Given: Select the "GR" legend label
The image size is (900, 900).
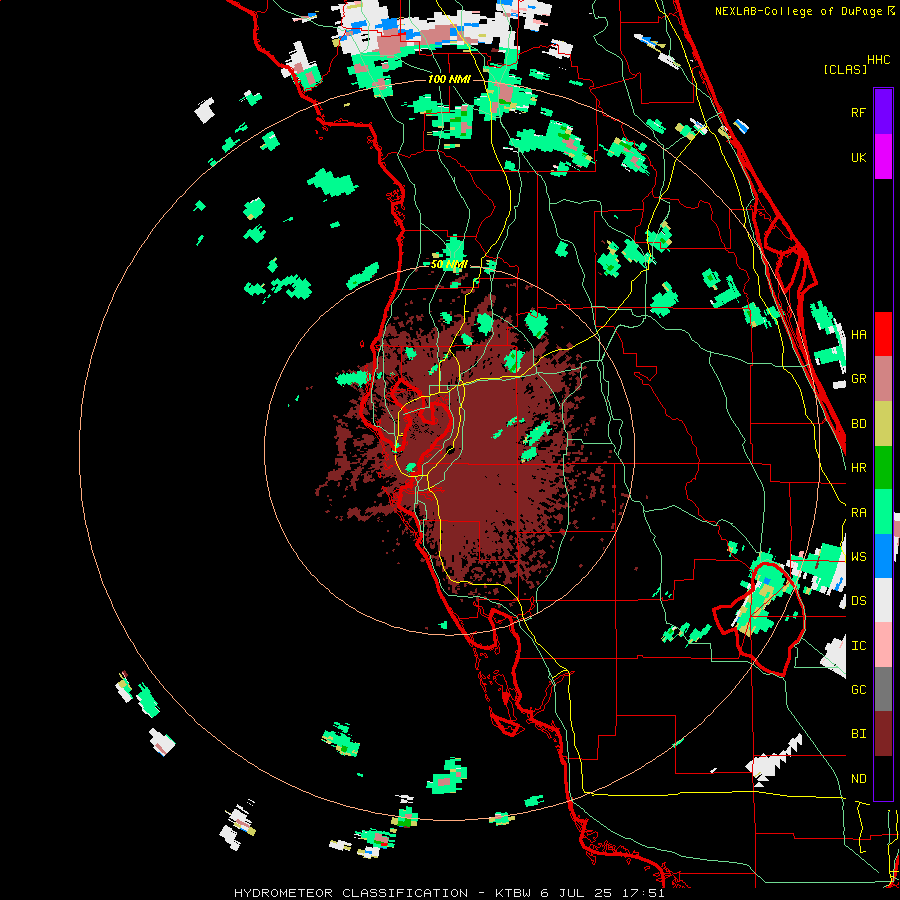Looking at the screenshot, I should click(858, 379).
